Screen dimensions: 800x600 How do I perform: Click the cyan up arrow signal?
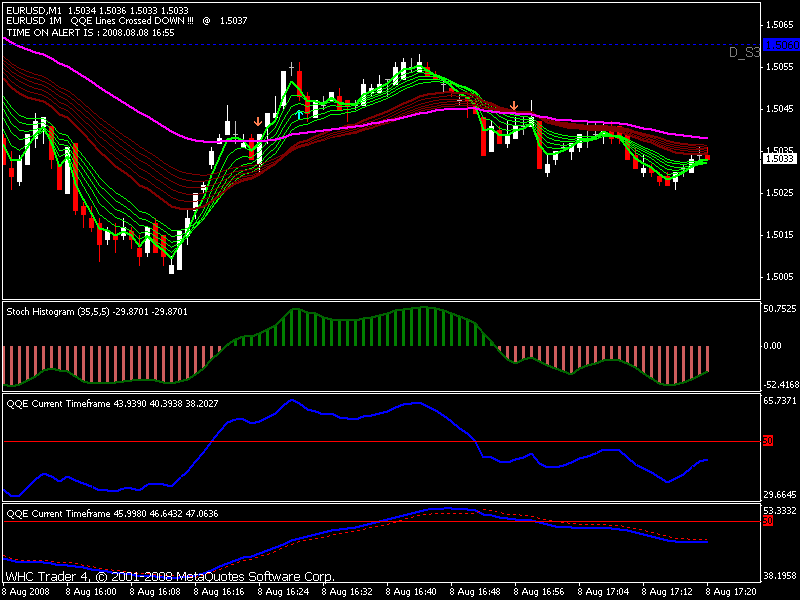click(299, 115)
